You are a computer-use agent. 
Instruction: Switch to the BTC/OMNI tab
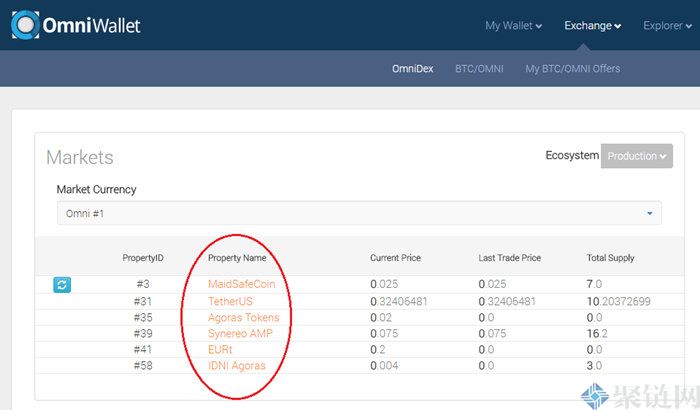coord(479,69)
